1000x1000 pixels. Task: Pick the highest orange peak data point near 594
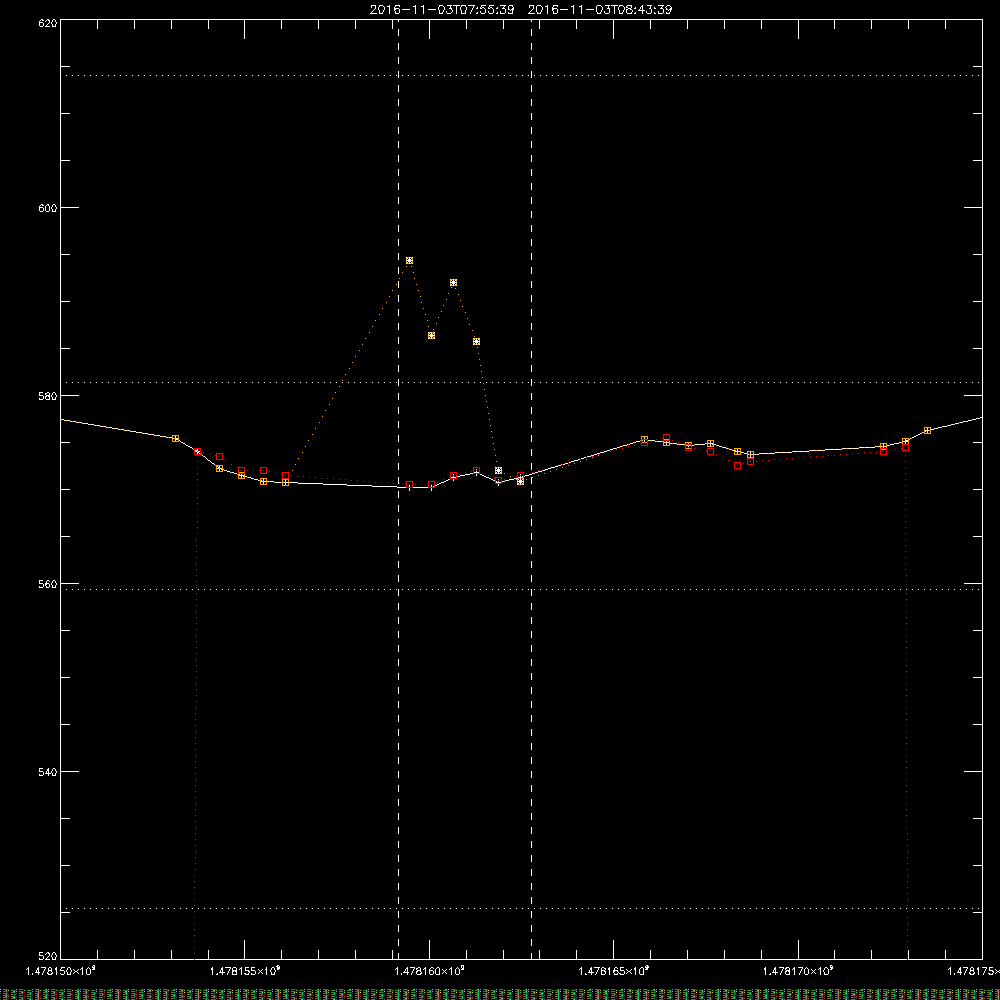coord(409,261)
